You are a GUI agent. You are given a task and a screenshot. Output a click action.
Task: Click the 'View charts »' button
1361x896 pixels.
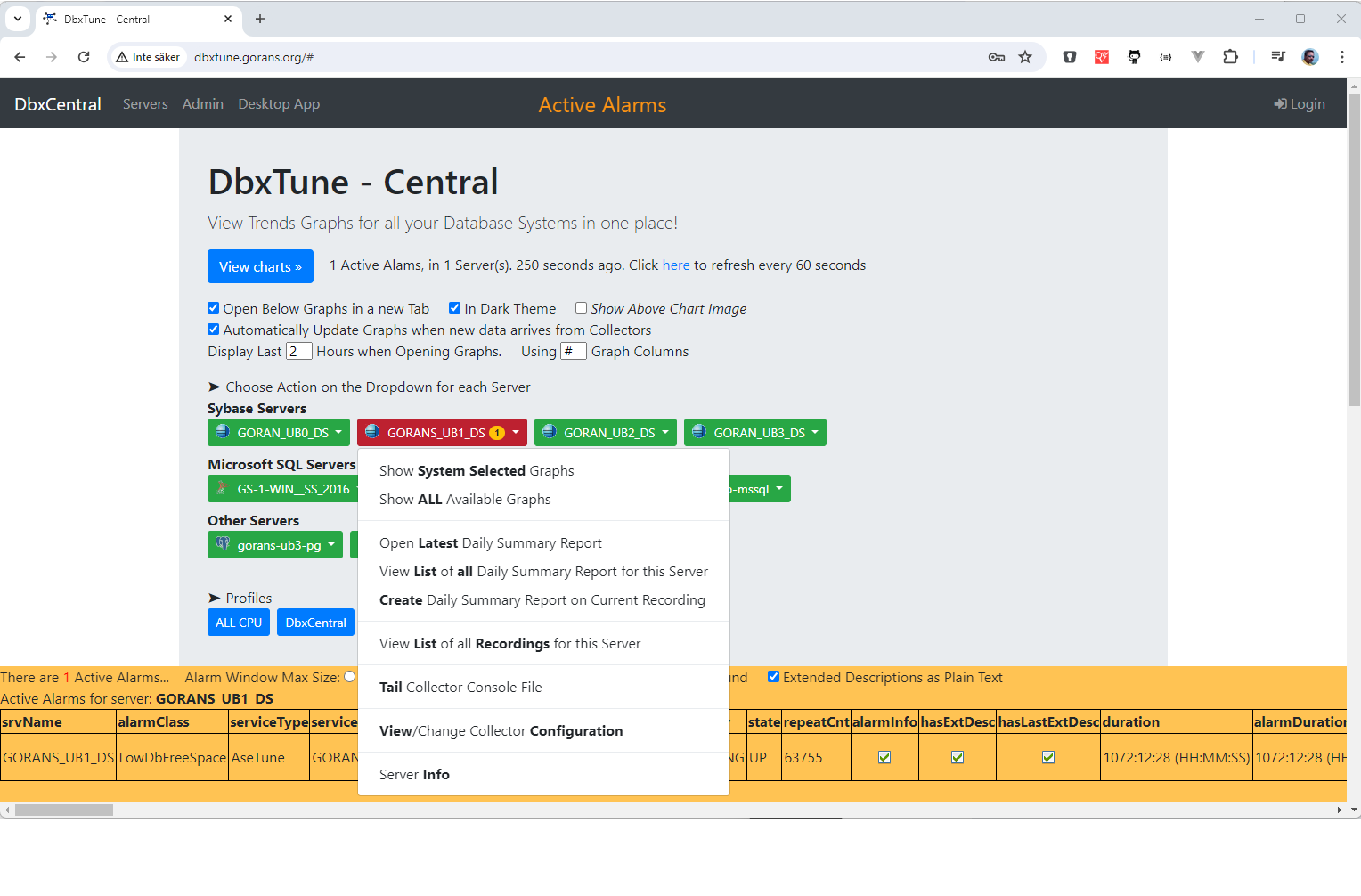(x=260, y=266)
